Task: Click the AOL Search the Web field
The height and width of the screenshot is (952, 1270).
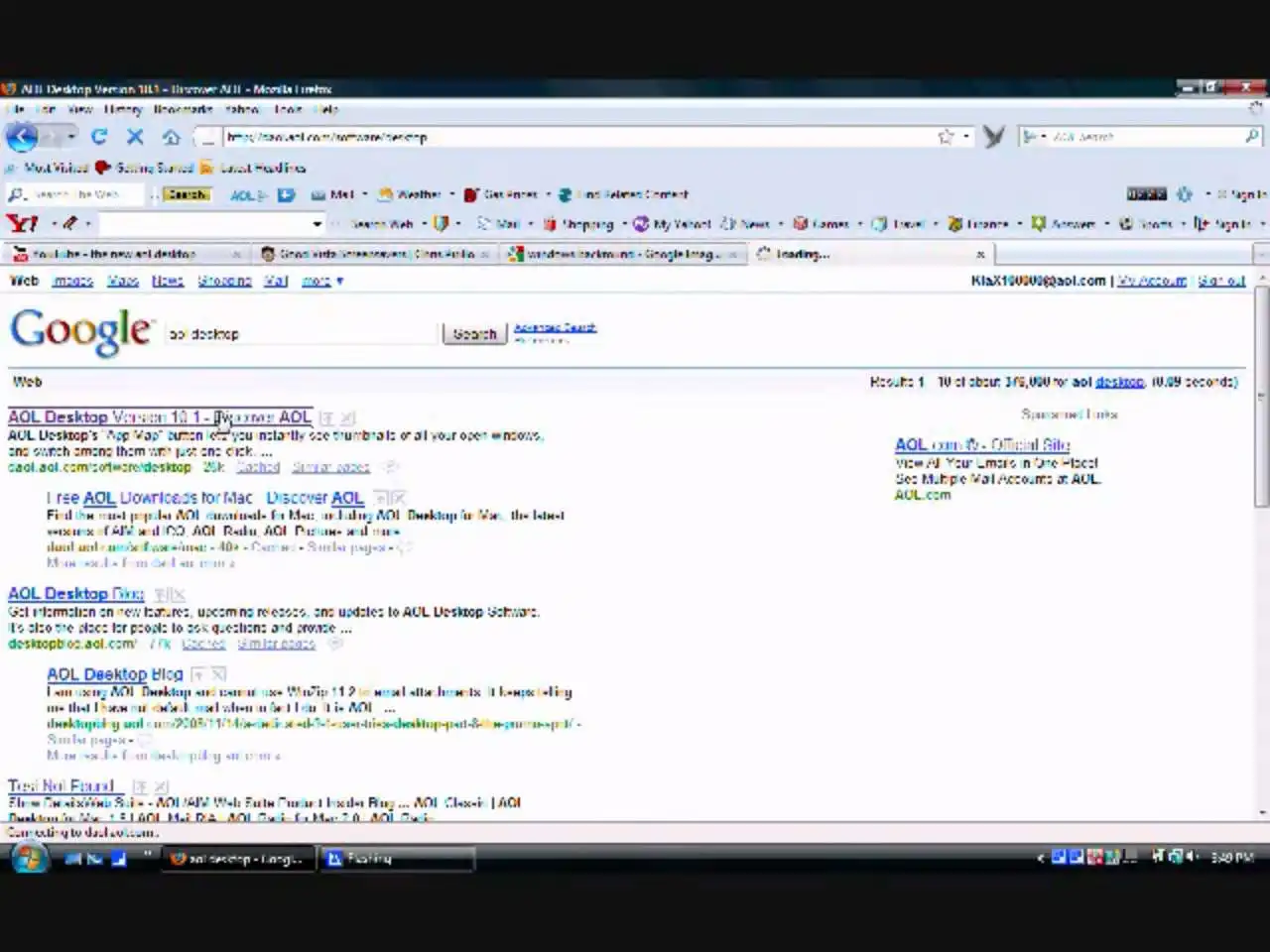Action: (77, 195)
